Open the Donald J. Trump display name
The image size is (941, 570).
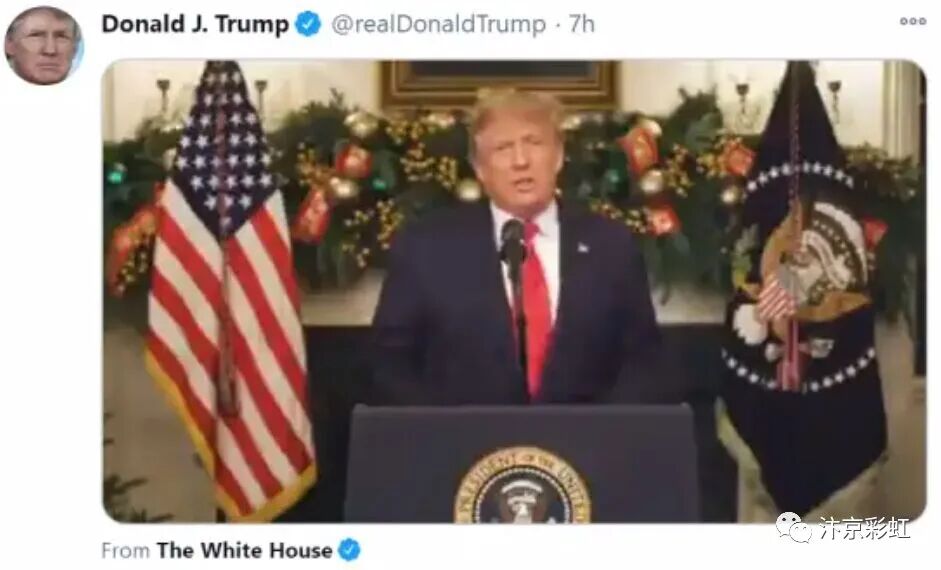(195, 25)
